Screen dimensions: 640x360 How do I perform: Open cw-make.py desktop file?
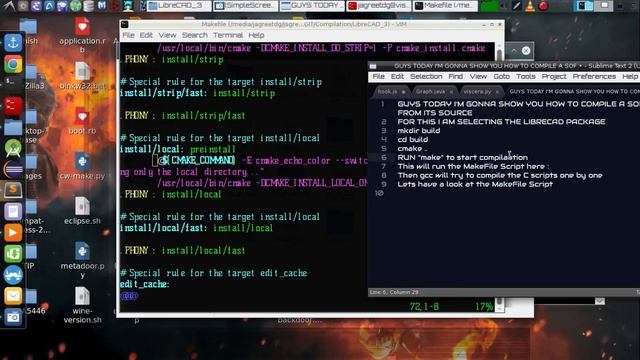82,167
